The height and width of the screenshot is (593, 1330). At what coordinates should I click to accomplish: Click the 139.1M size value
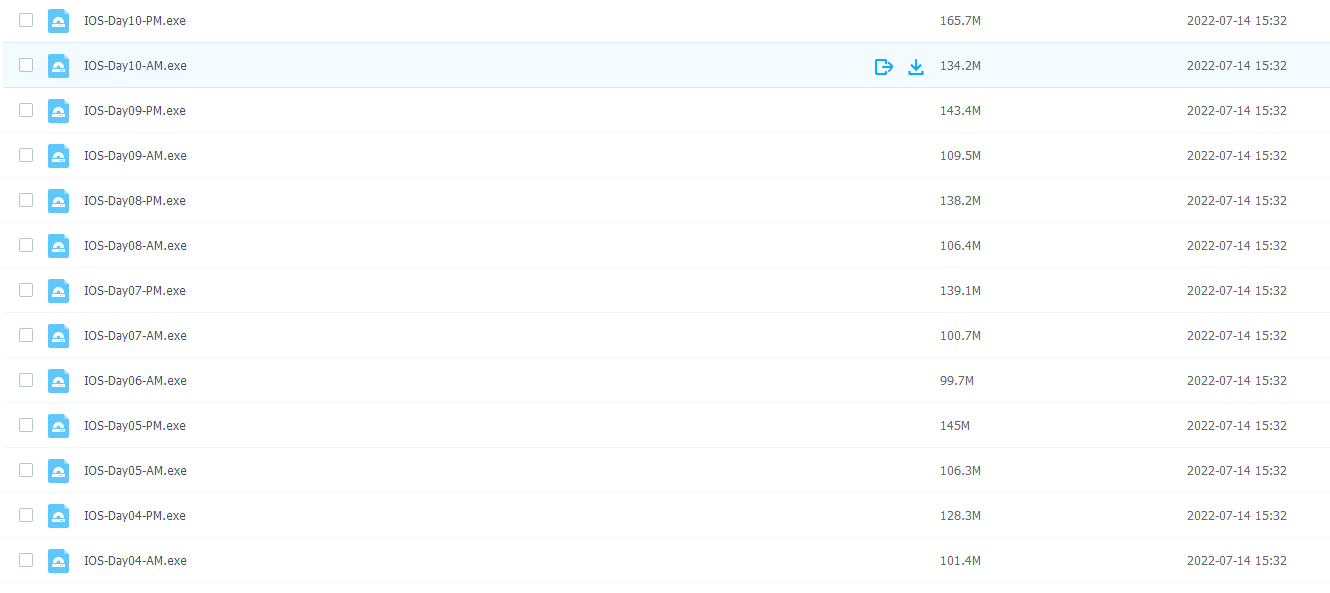point(960,290)
